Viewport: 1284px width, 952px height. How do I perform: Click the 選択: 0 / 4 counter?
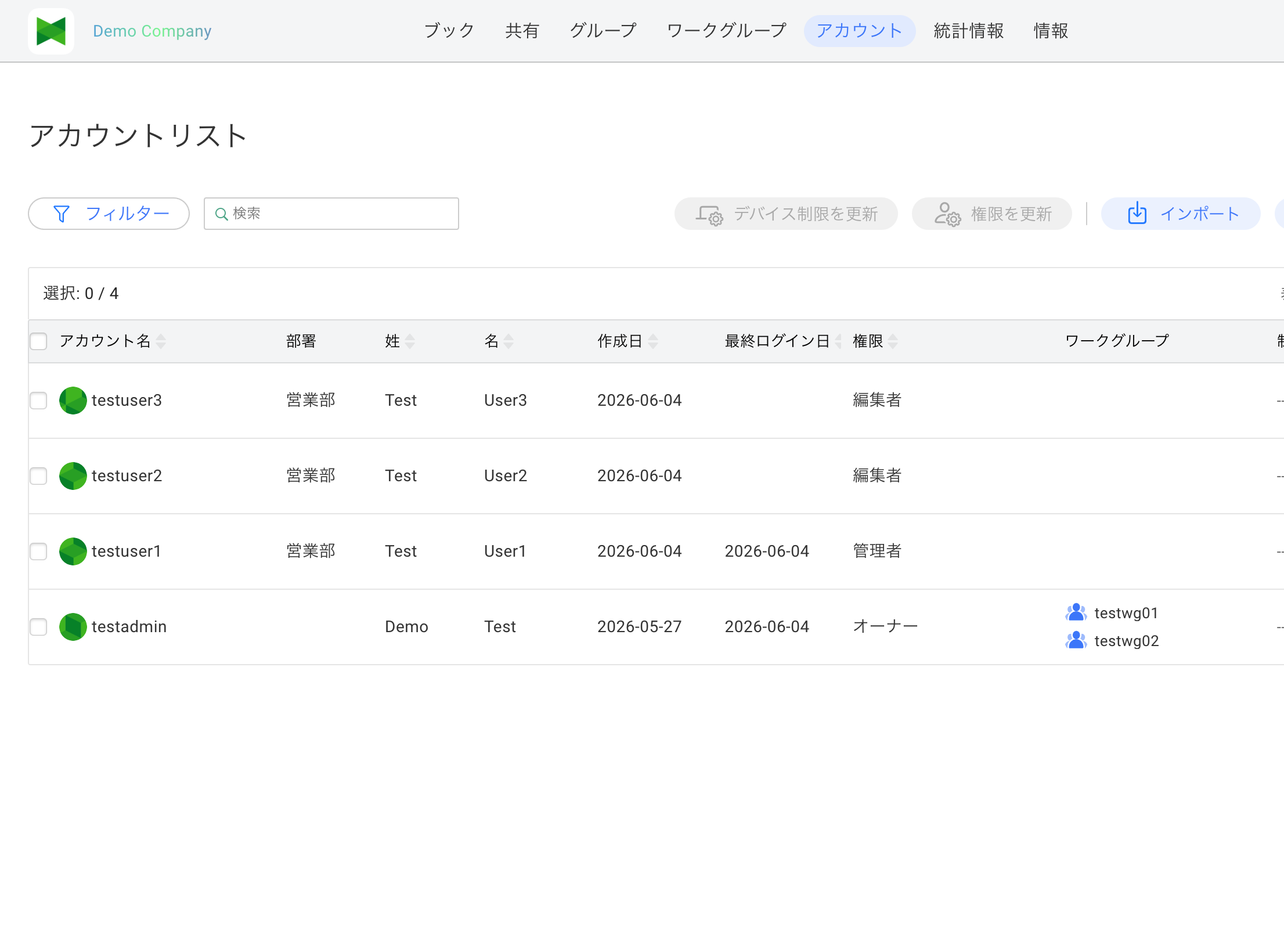coord(81,294)
